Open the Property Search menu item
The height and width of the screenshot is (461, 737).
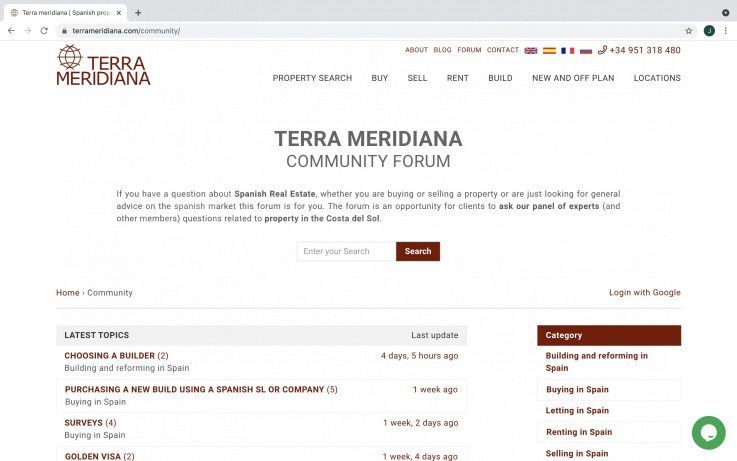tap(312, 78)
